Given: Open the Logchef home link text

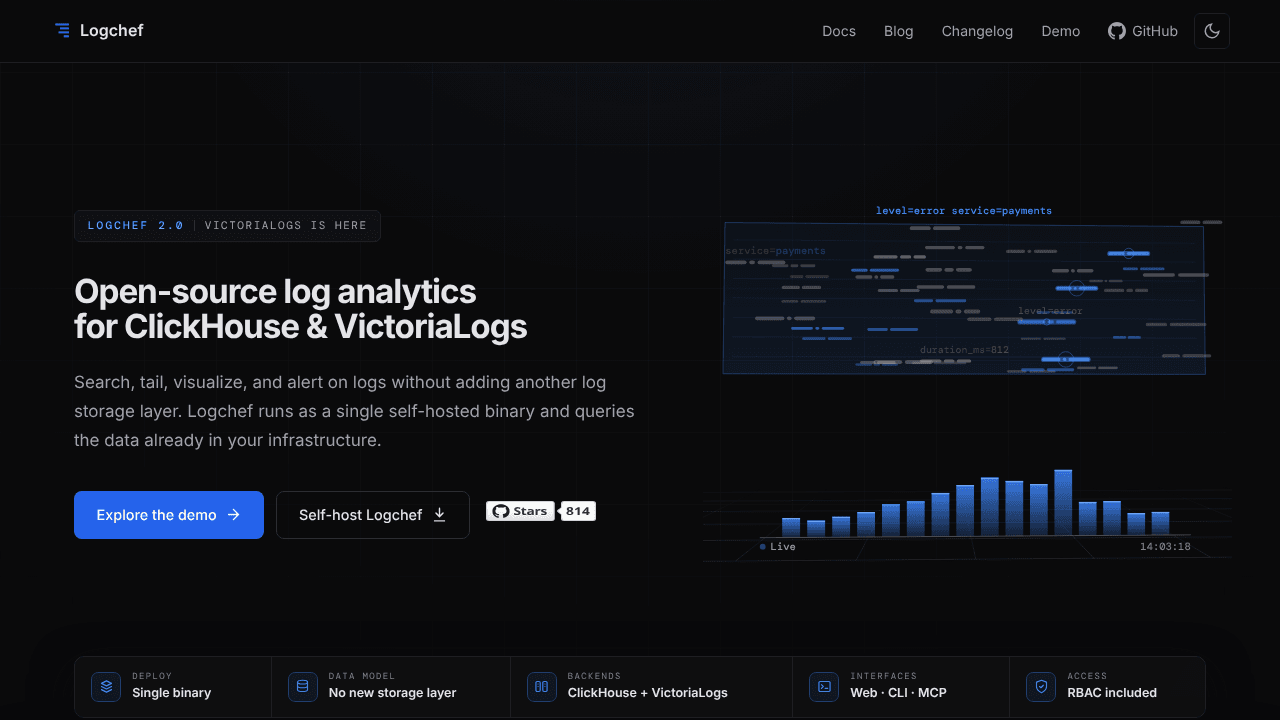Looking at the screenshot, I should [x=111, y=31].
